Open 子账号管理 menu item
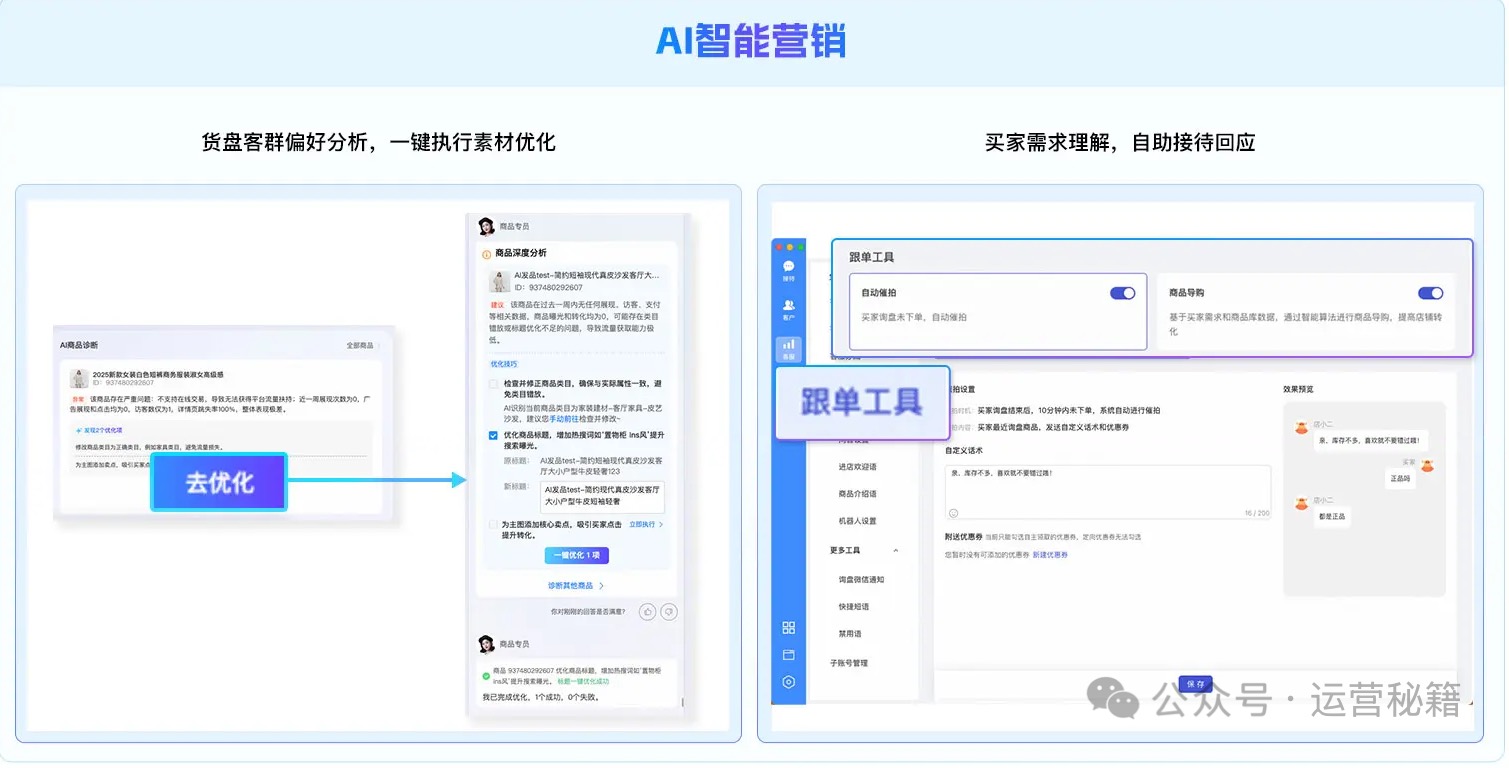 (x=849, y=663)
